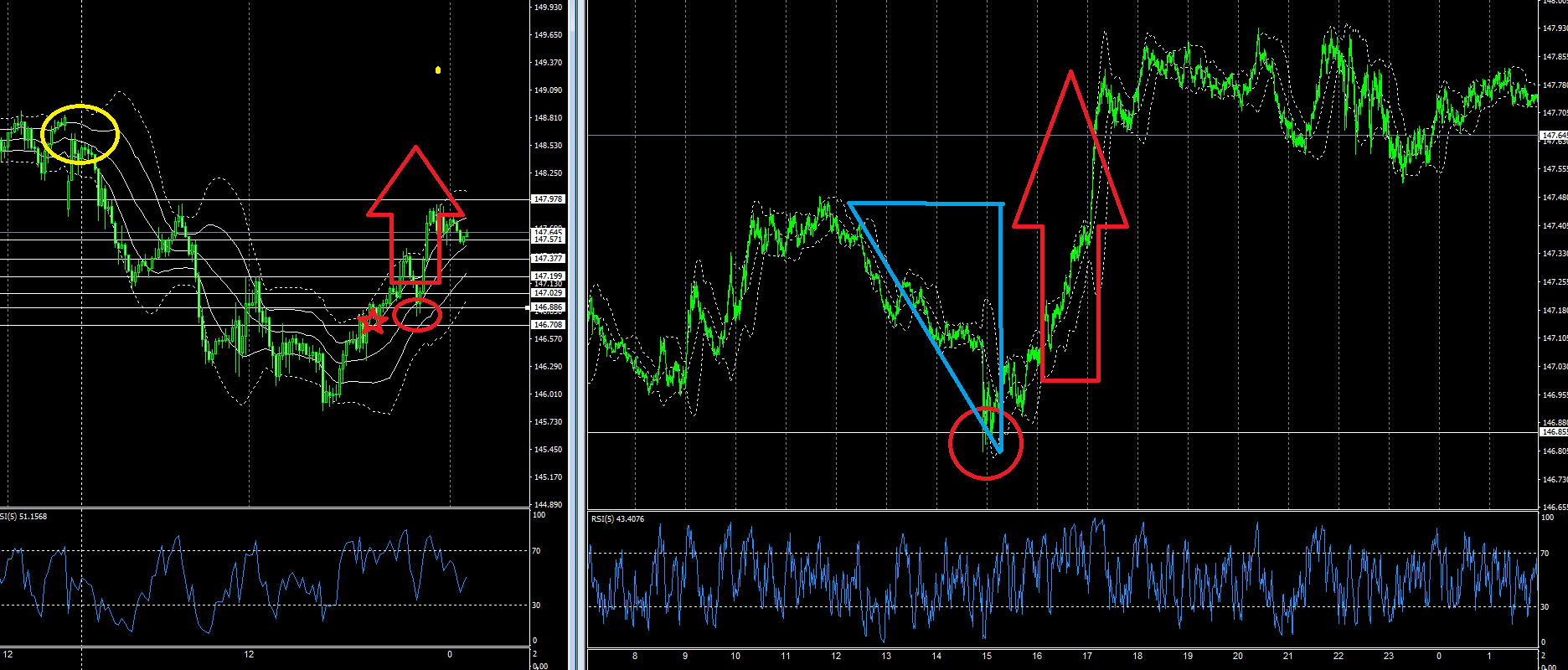Click the 148.530 price label, left chart
The width and height of the screenshot is (1568, 670).
click(x=548, y=146)
